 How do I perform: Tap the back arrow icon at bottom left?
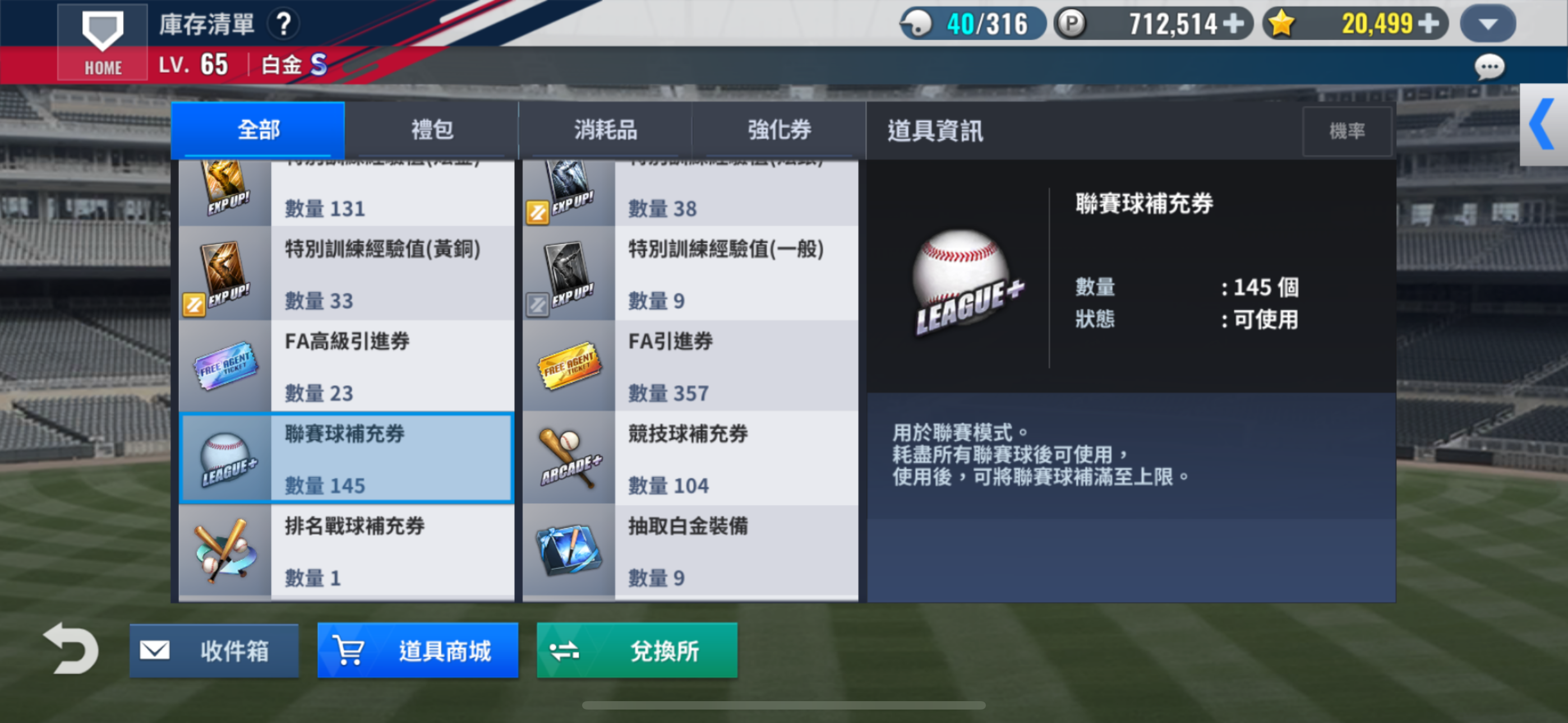tap(71, 649)
